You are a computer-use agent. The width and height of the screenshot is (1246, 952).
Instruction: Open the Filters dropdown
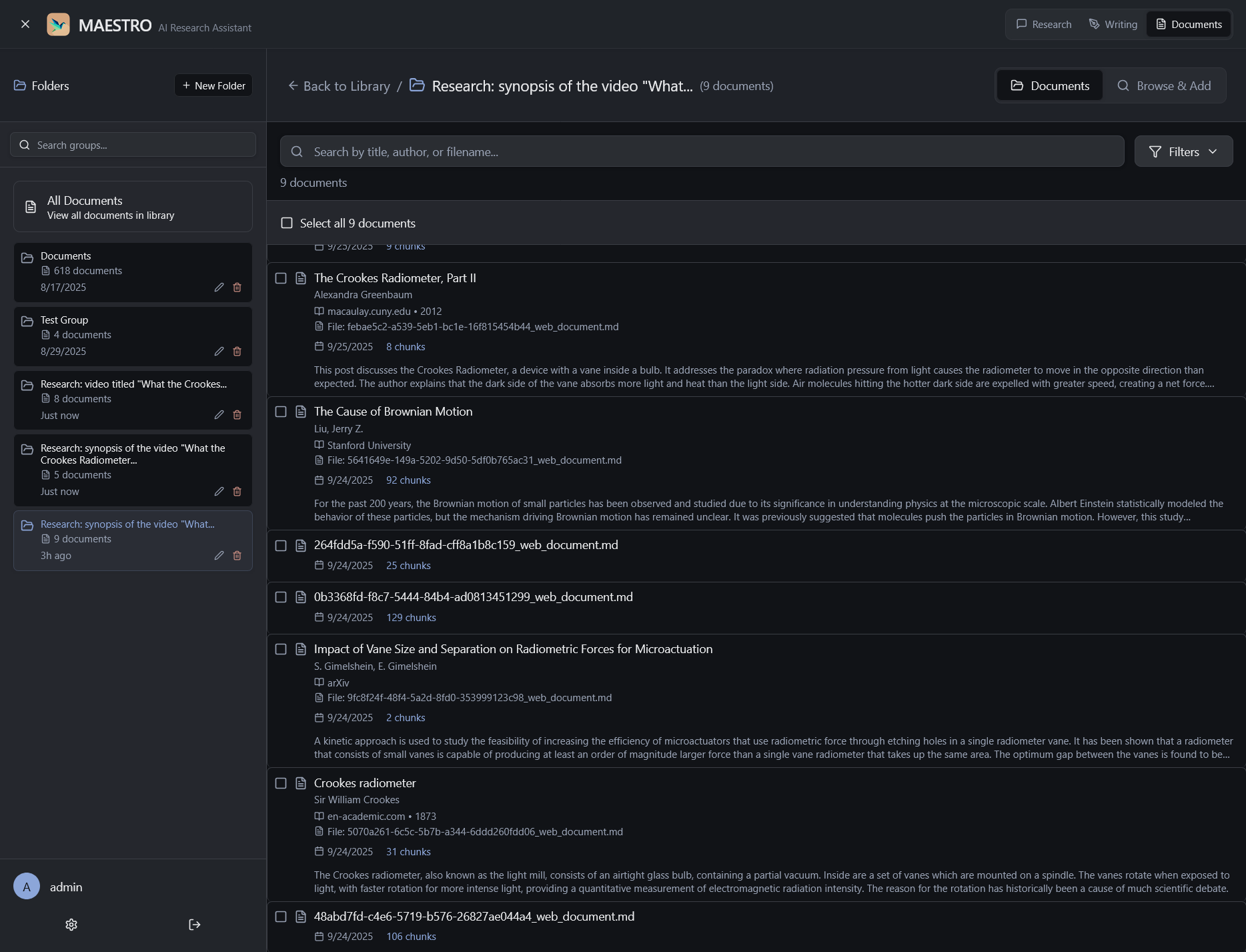tap(1183, 152)
